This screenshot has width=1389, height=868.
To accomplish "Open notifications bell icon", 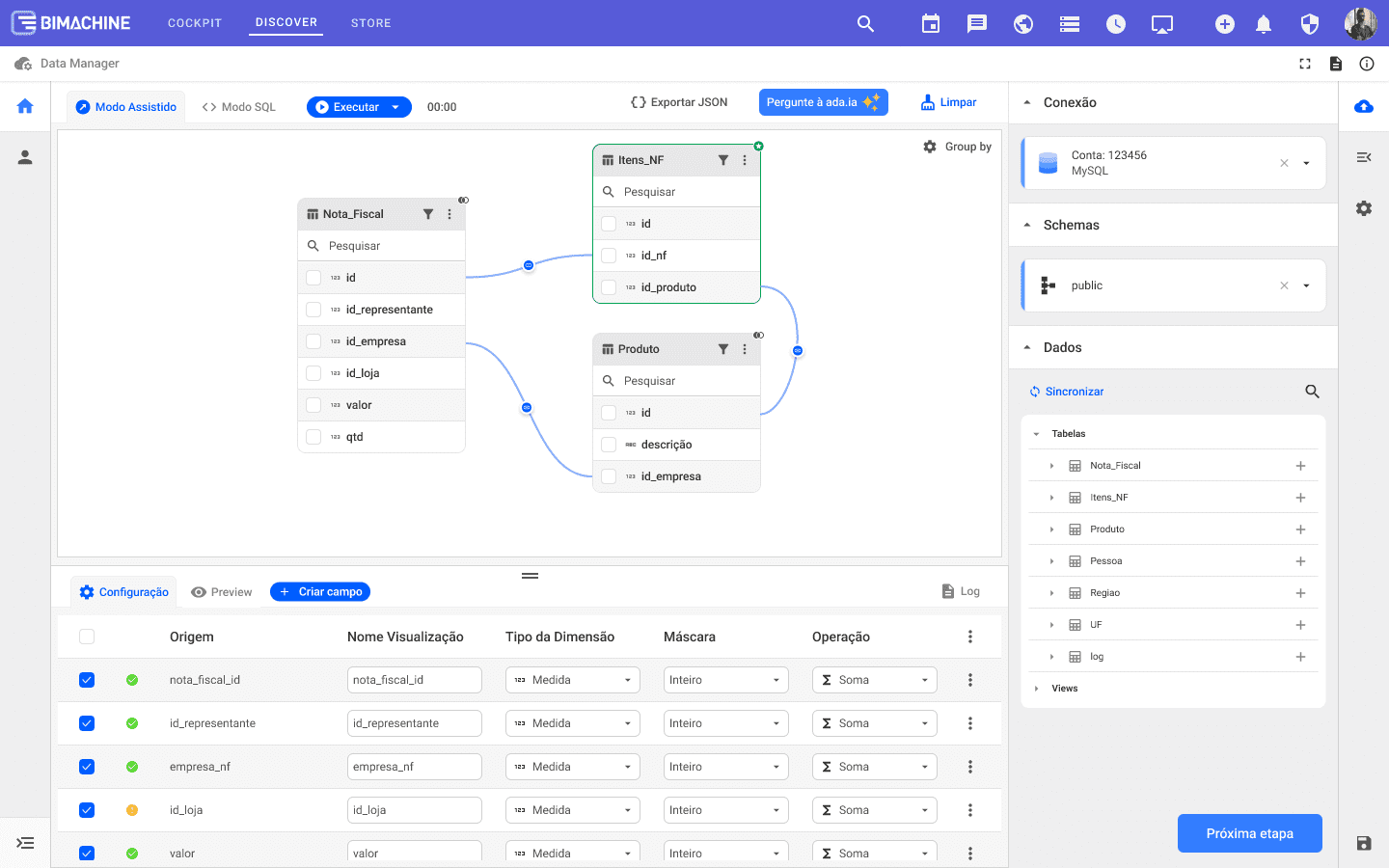I will tap(1264, 24).
